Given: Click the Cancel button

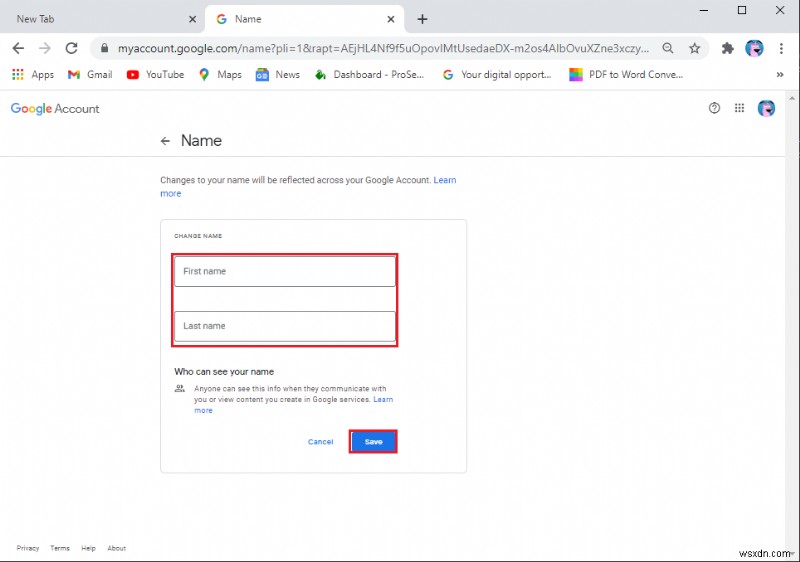Looking at the screenshot, I should 320,442.
